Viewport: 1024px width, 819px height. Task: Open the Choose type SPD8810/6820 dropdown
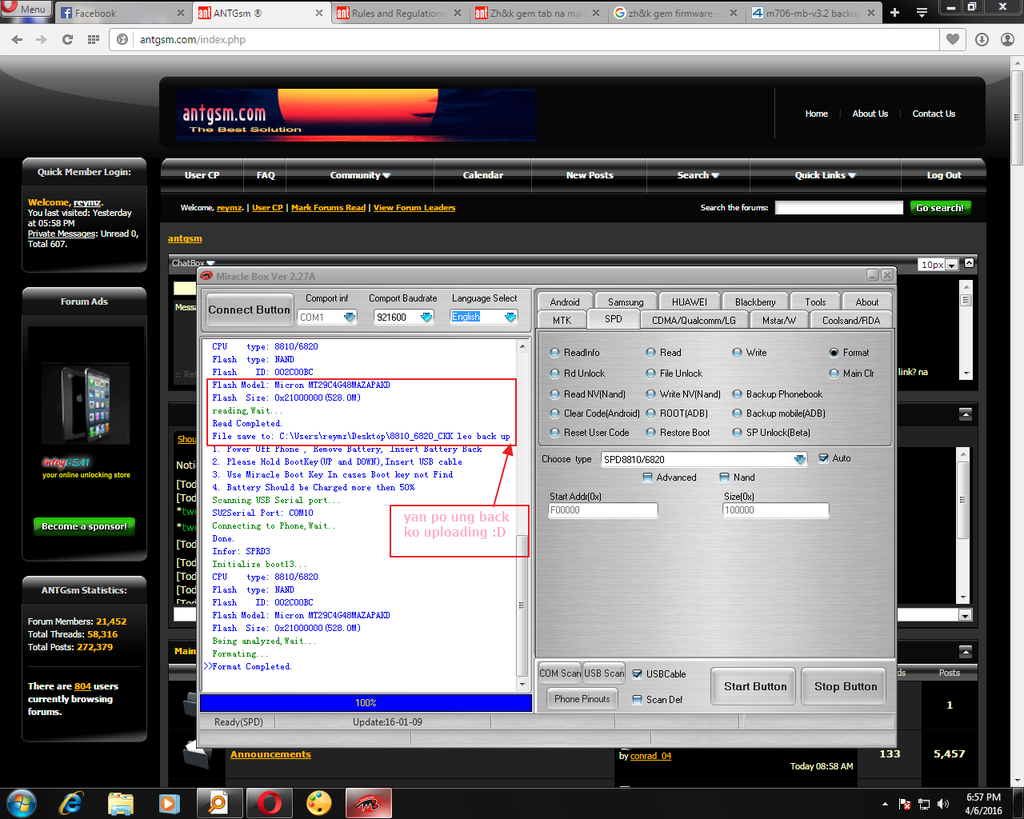click(x=799, y=460)
